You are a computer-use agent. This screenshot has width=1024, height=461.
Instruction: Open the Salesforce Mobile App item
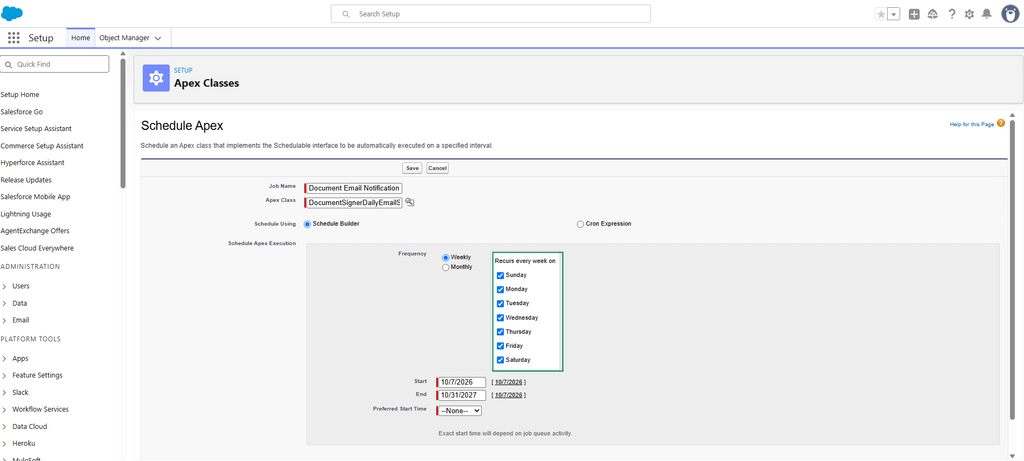coord(36,197)
